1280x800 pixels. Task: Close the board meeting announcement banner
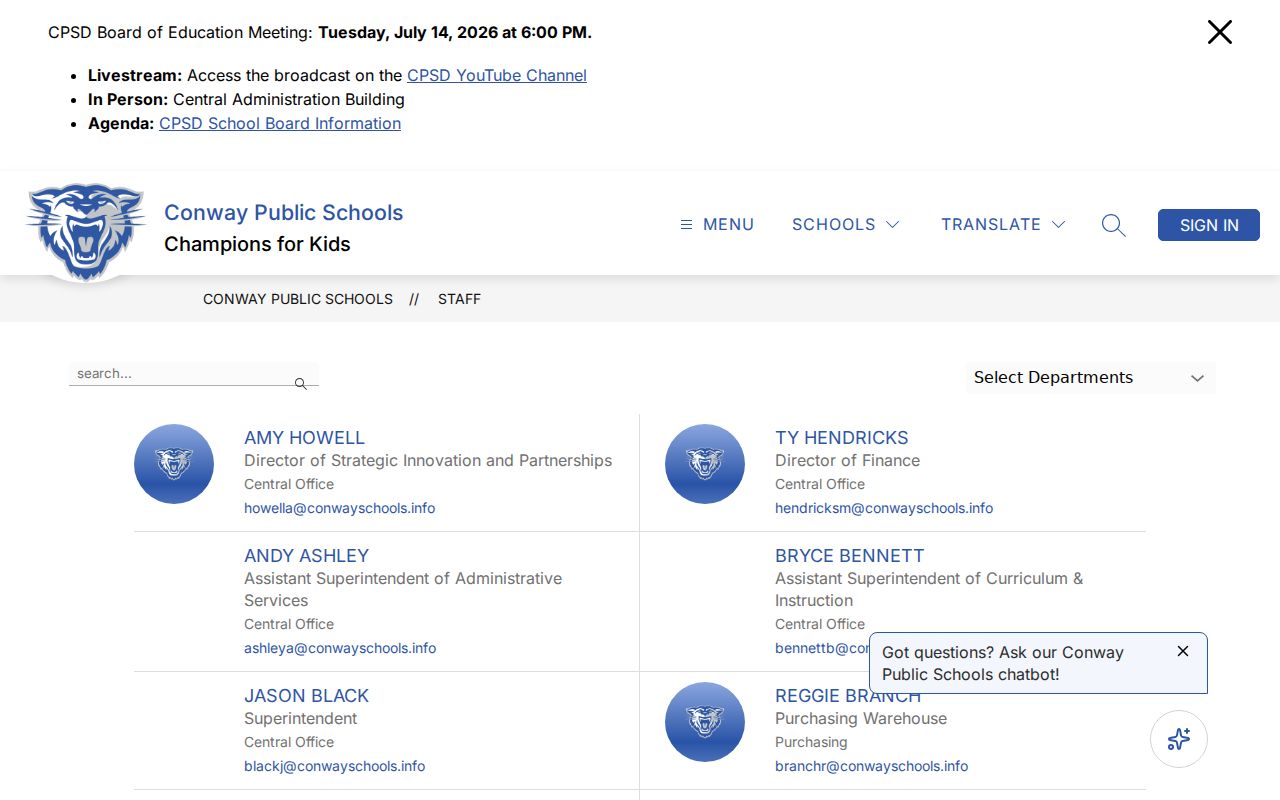1219,32
